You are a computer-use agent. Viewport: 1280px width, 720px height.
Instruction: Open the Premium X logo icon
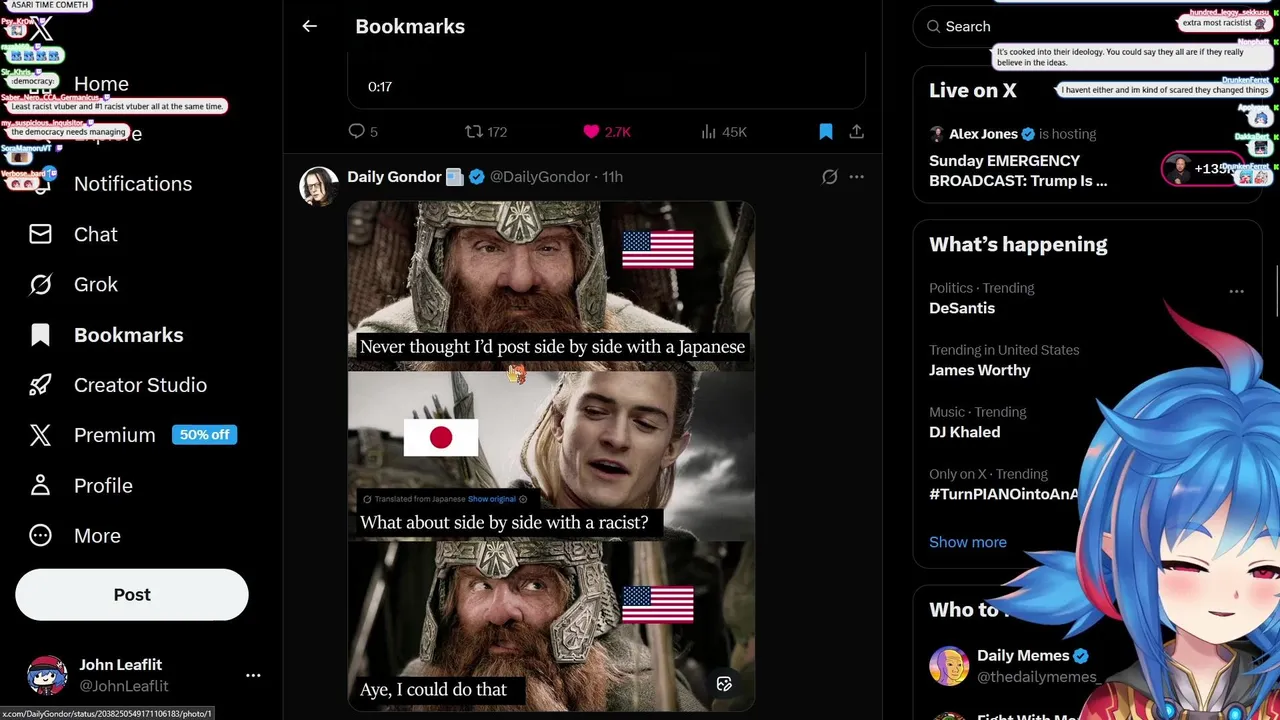pyautogui.click(x=40, y=435)
